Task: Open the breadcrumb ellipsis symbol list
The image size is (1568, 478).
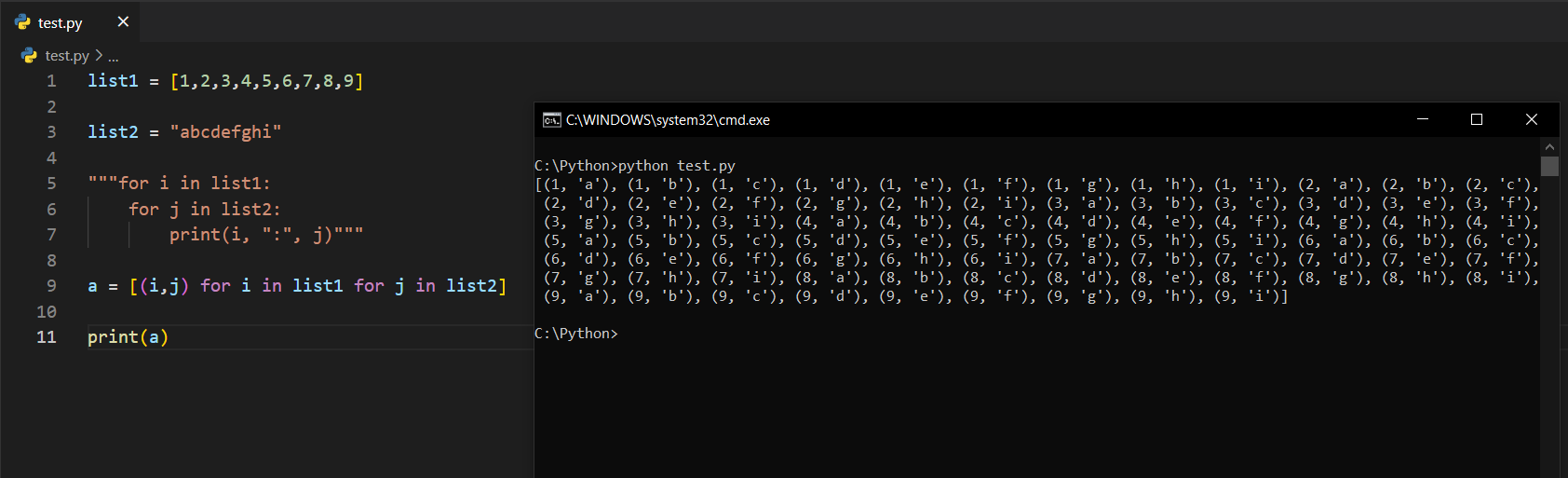Action: coord(114,57)
